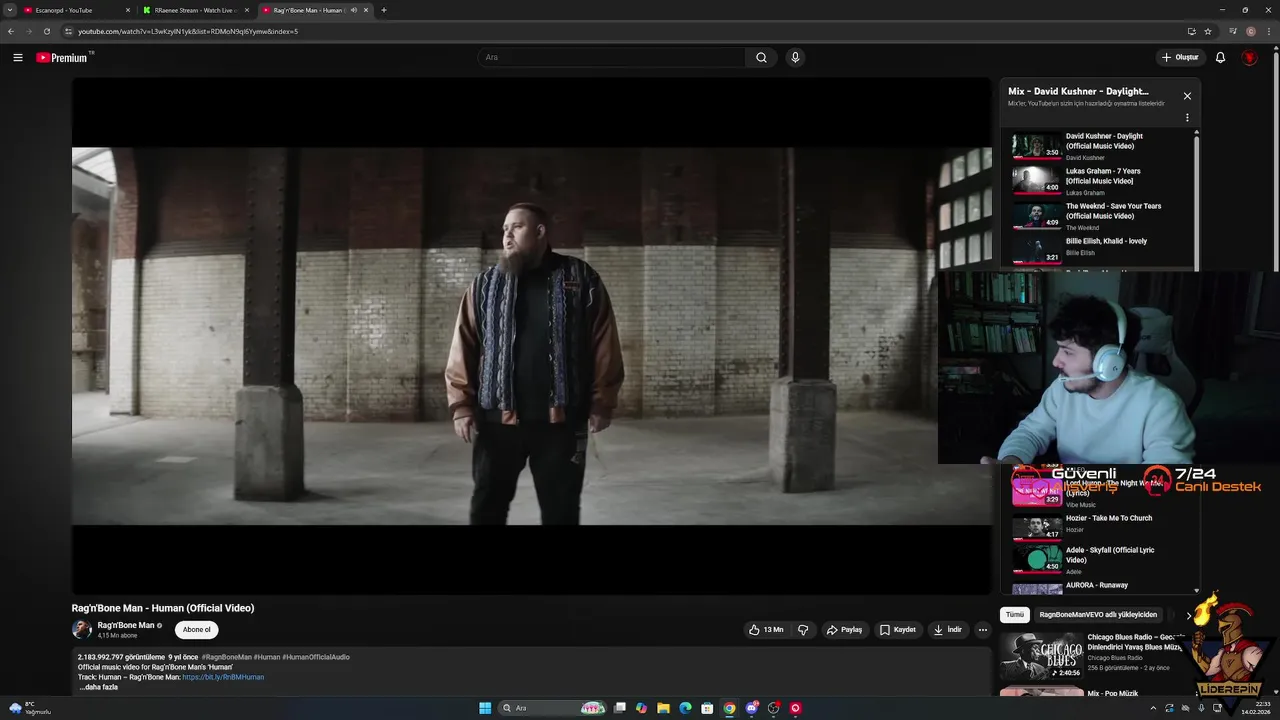Viewport: 1280px width, 720px height.
Task: Dislike the video with thumbs down
Action: 803,630
